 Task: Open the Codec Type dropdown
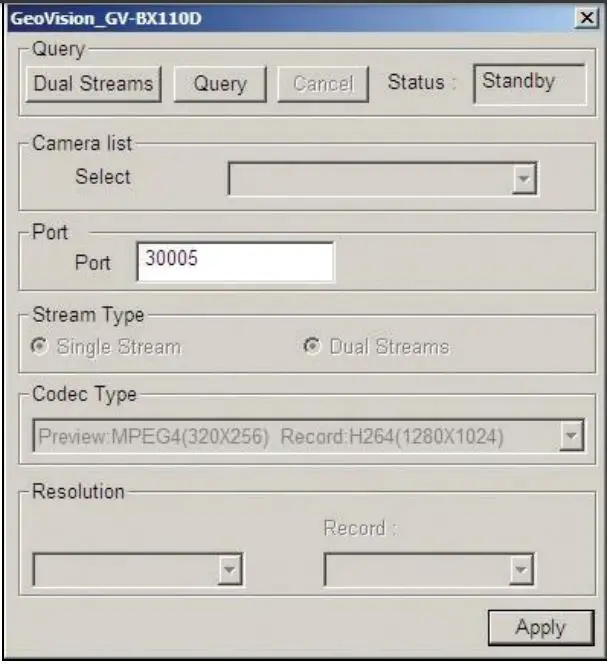308,436
